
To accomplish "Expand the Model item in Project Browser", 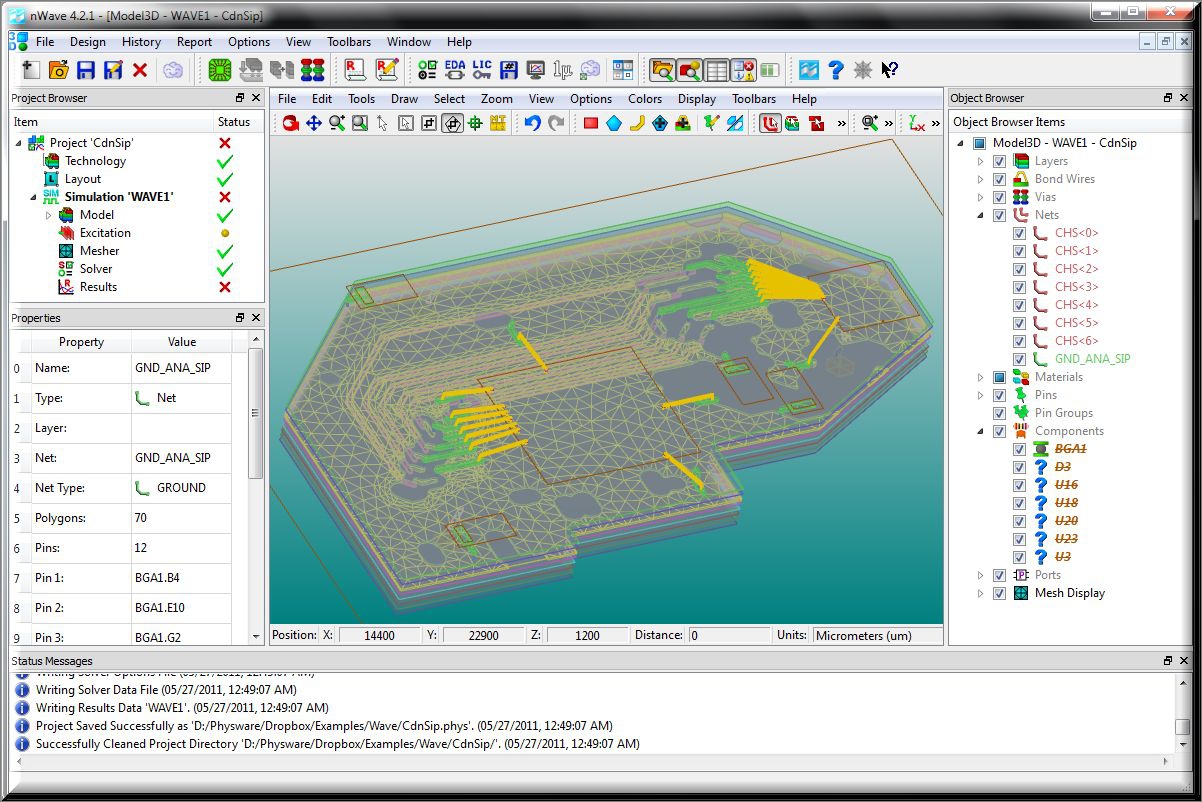I will tap(48, 215).
